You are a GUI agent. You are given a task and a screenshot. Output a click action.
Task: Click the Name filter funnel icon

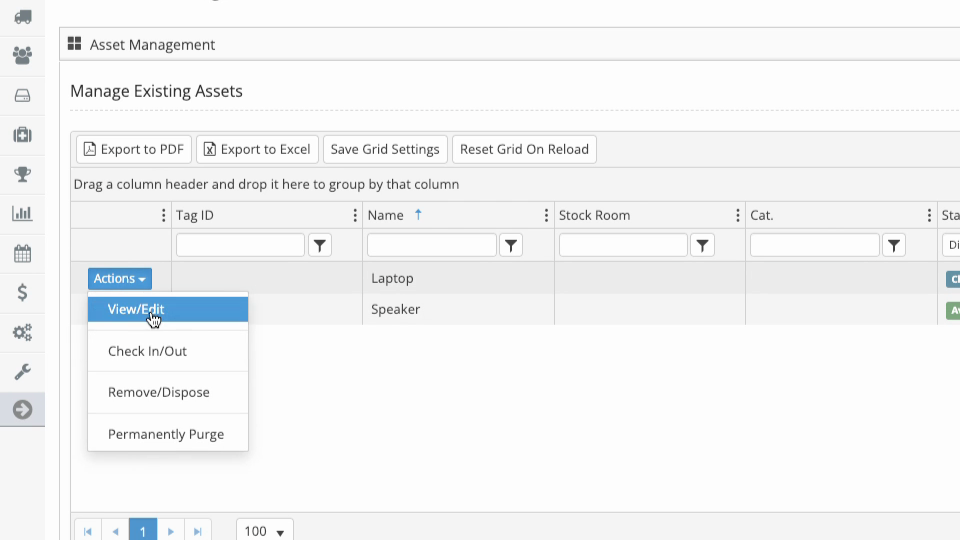click(x=511, y=246)
